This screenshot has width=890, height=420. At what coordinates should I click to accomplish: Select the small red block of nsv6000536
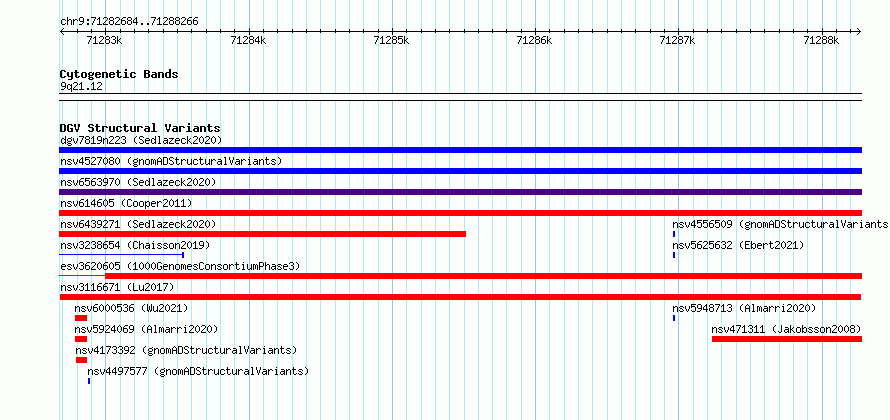[81, 318]
